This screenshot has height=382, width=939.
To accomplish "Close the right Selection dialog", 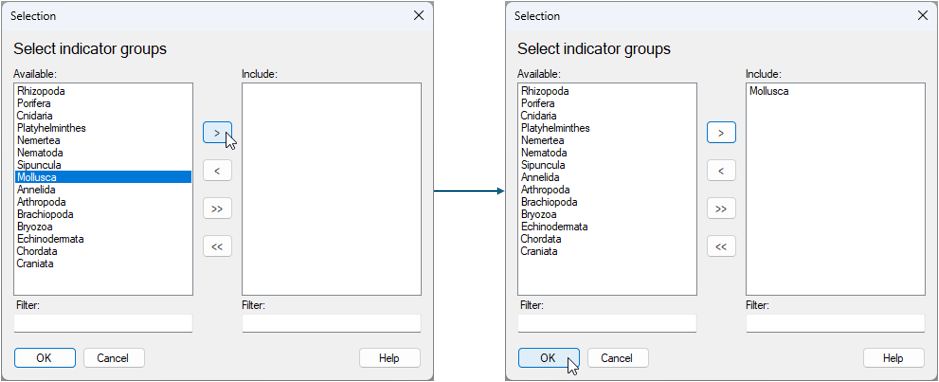I will pyautogui.click(x=923, y=16).
